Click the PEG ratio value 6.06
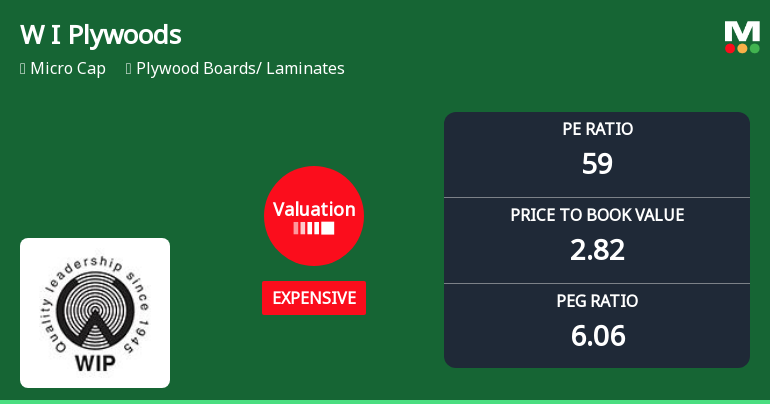The width and height of the screenshot is (770, 404). click(597, 336)
